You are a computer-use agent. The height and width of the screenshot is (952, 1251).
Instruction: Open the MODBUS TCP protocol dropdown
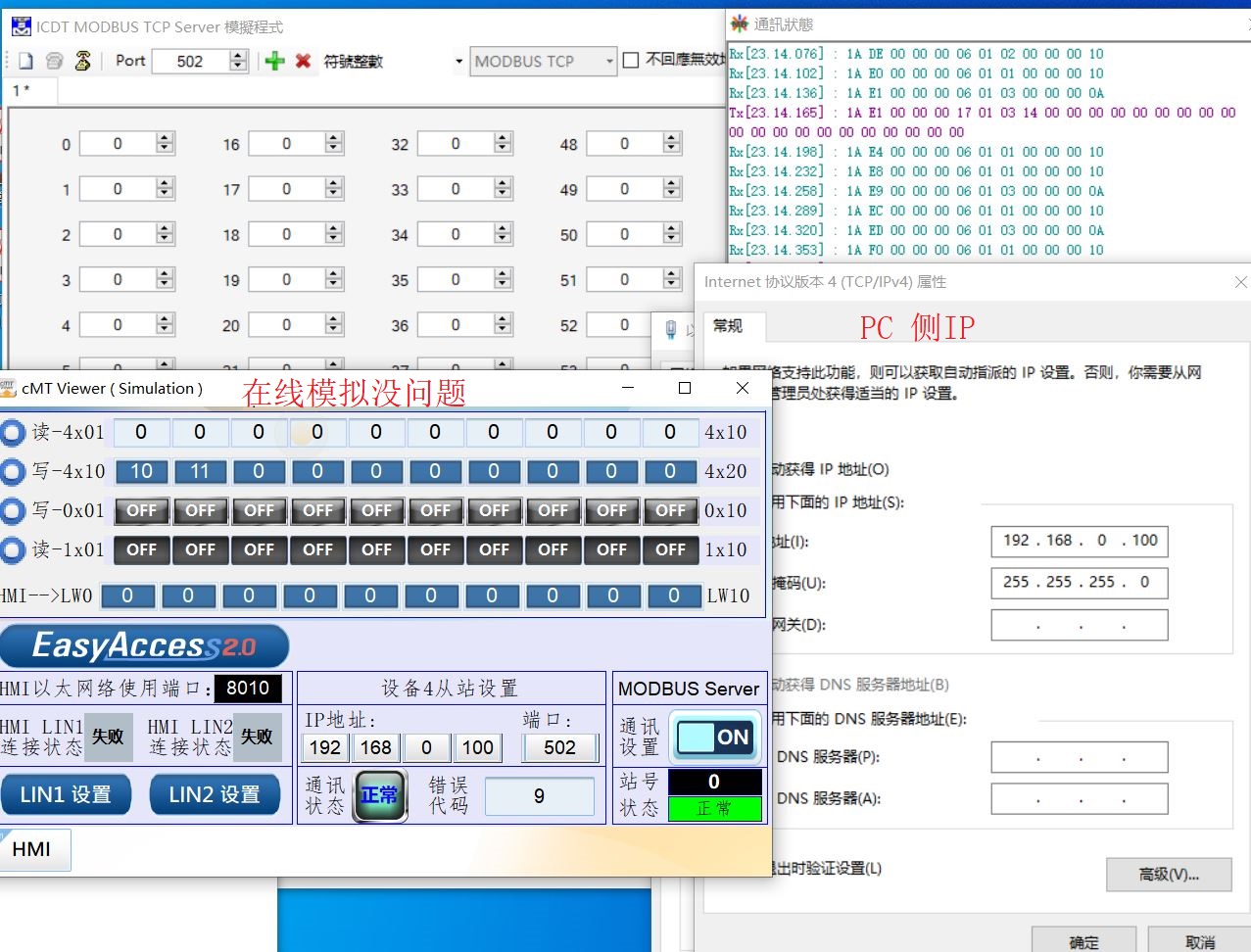click(544, 61)
